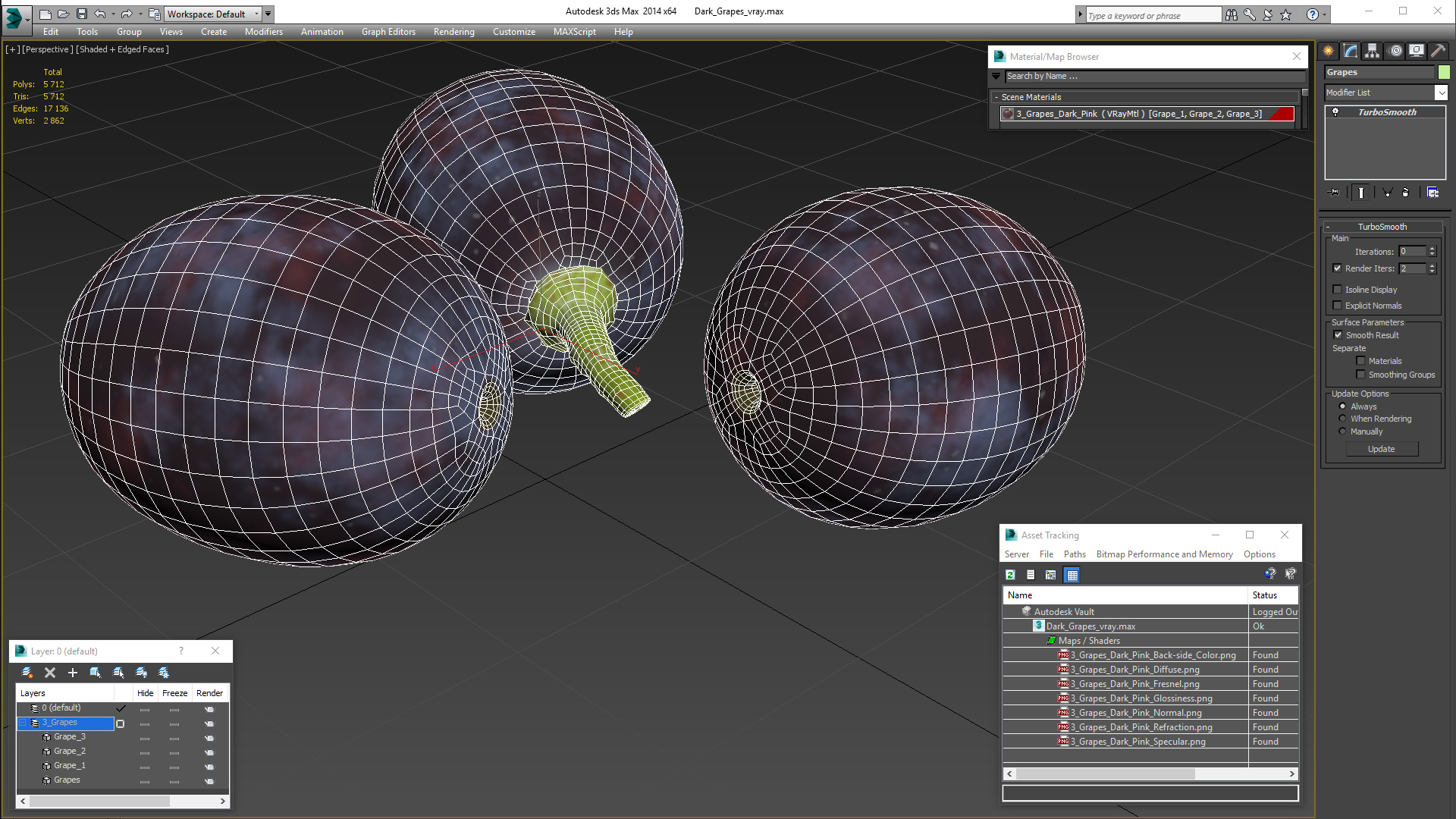1456x819 pixels.
Task: Open the Rendering menu
Action: 453,32
